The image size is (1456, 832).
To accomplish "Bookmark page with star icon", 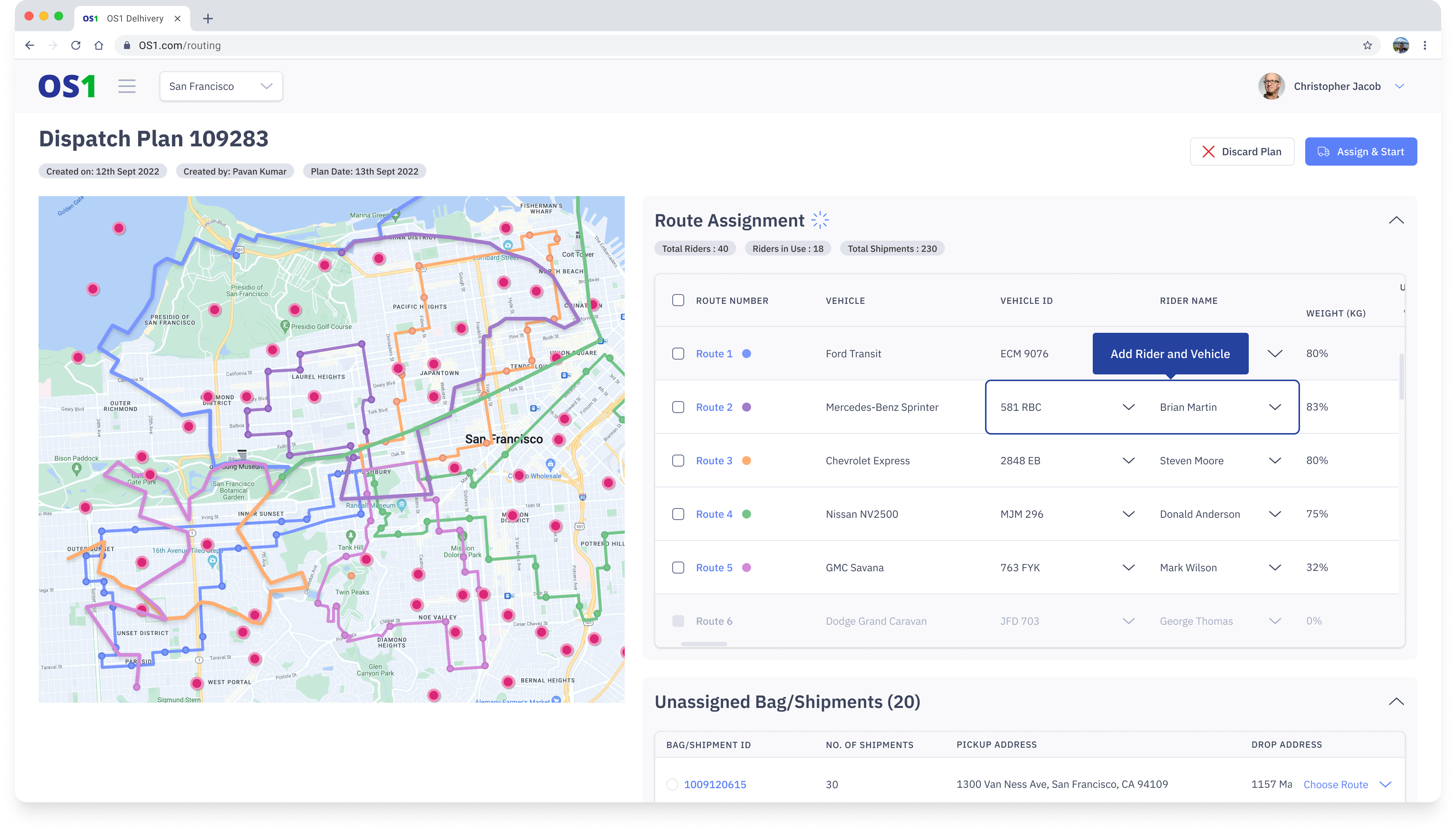I will coord(1367,45).
